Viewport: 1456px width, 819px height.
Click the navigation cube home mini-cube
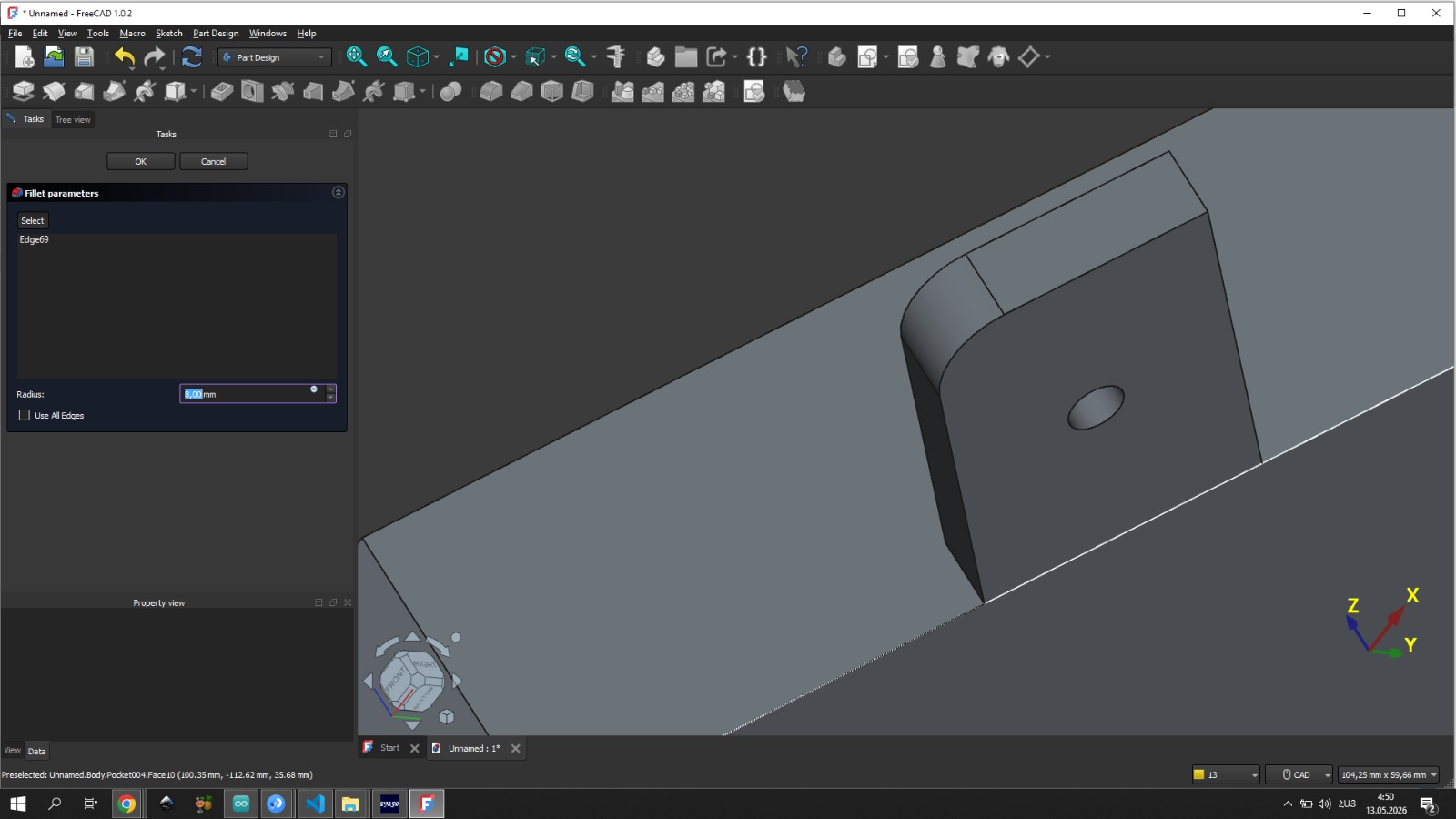coord(447,716)
